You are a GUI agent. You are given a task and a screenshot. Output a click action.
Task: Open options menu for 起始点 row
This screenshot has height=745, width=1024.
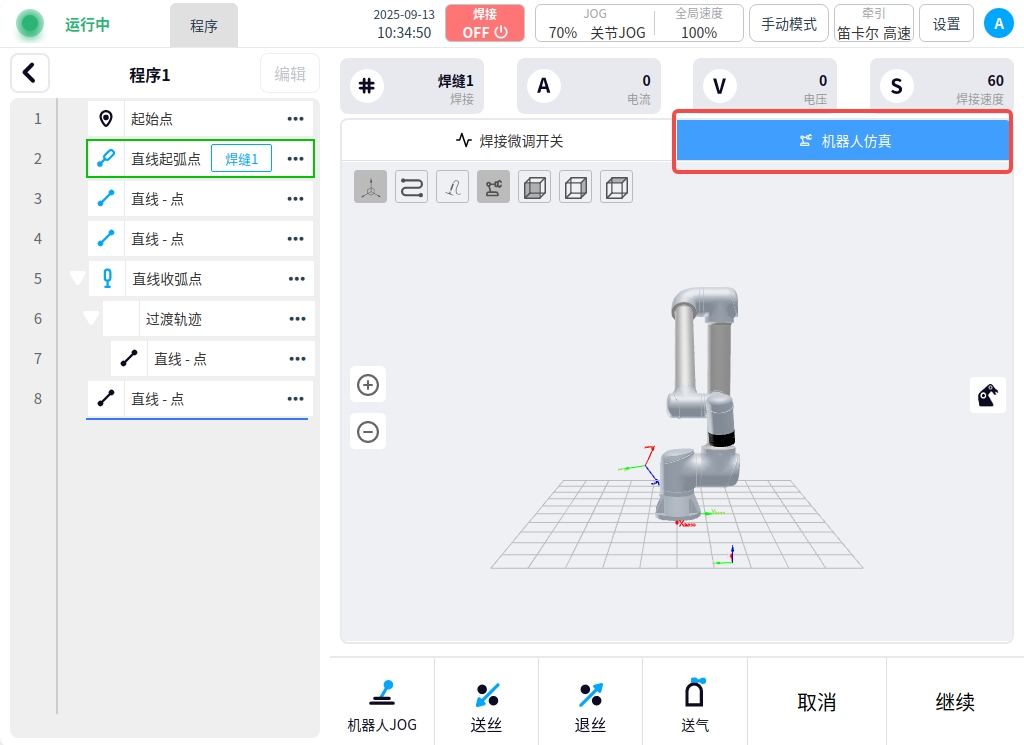(295, 119)
